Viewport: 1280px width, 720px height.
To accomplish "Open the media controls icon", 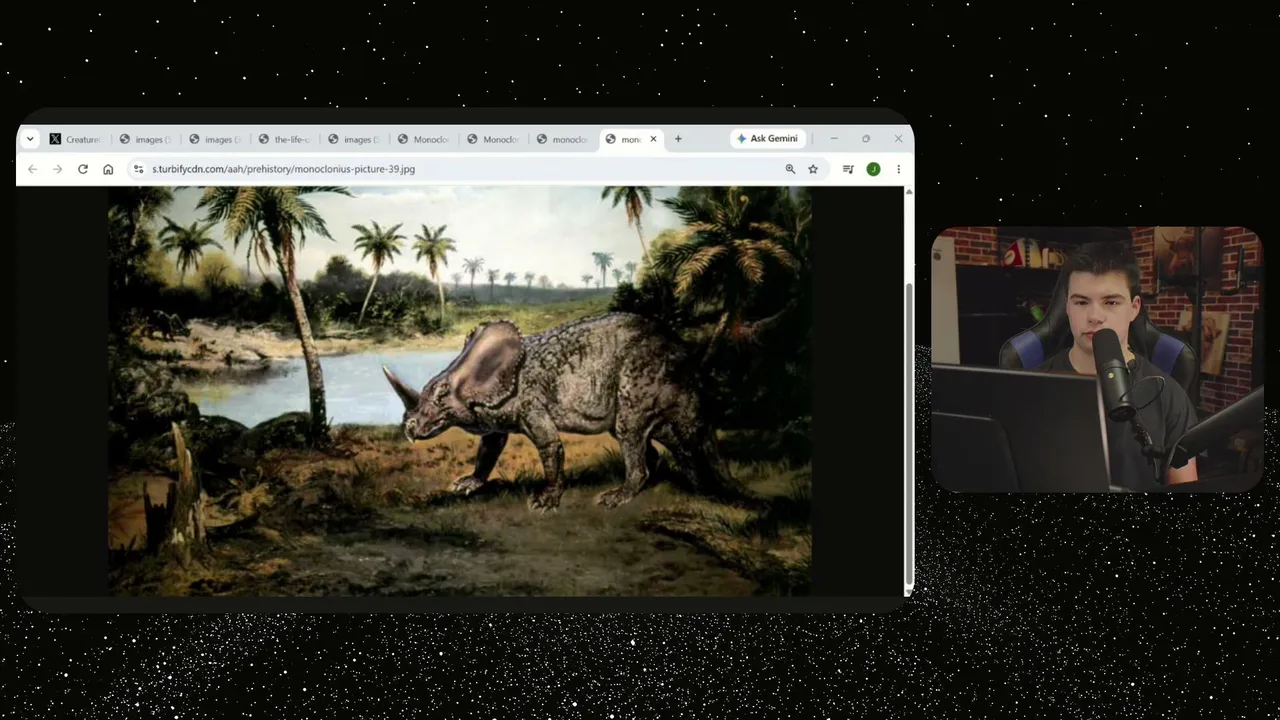I will pyautogui.click(x=848, y=169).
